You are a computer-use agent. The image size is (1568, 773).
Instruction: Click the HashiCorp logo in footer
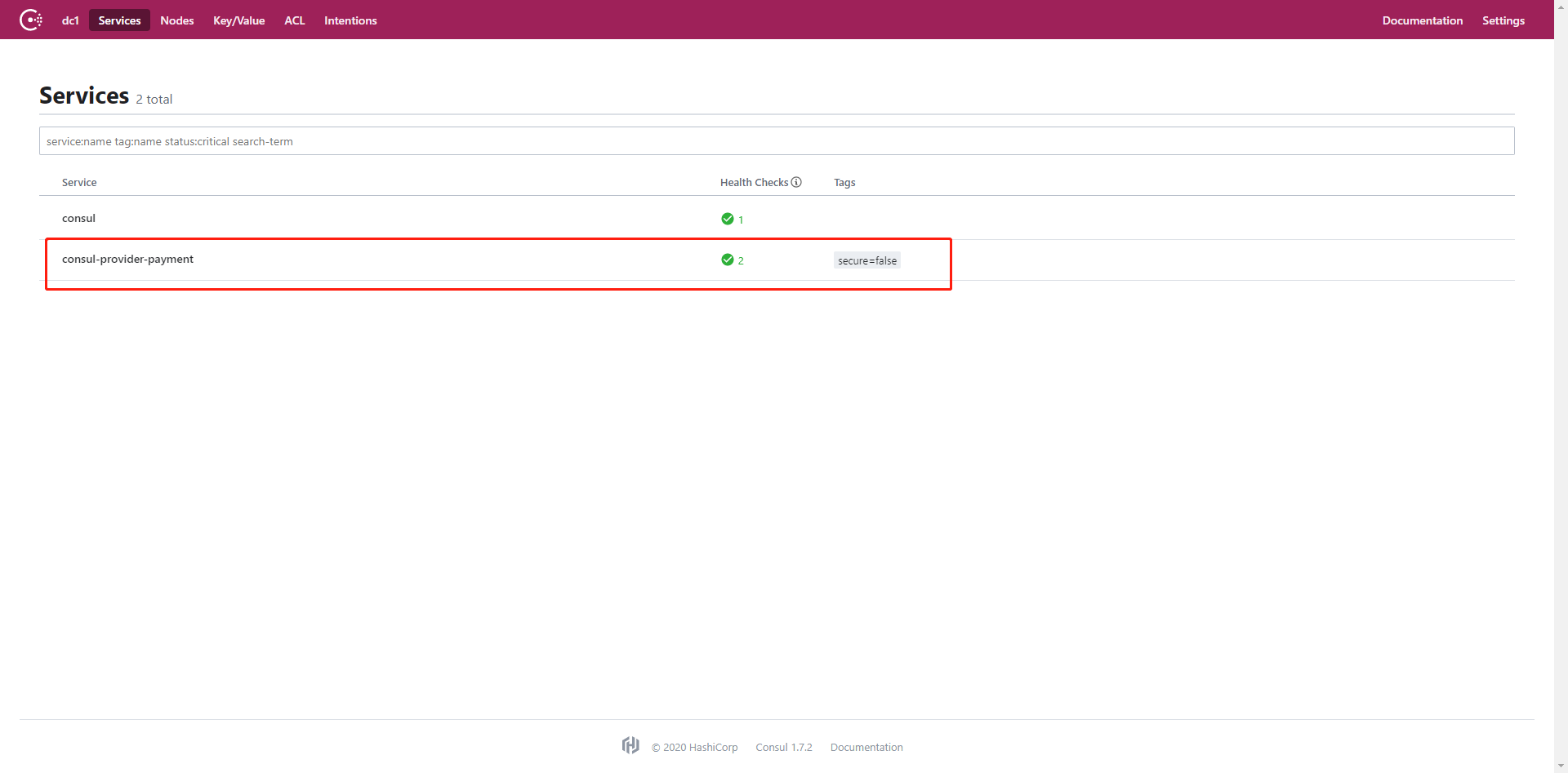(630, 745)
